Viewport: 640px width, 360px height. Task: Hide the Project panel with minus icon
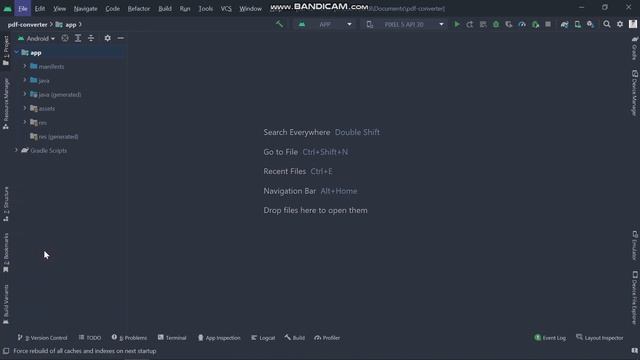120,38
